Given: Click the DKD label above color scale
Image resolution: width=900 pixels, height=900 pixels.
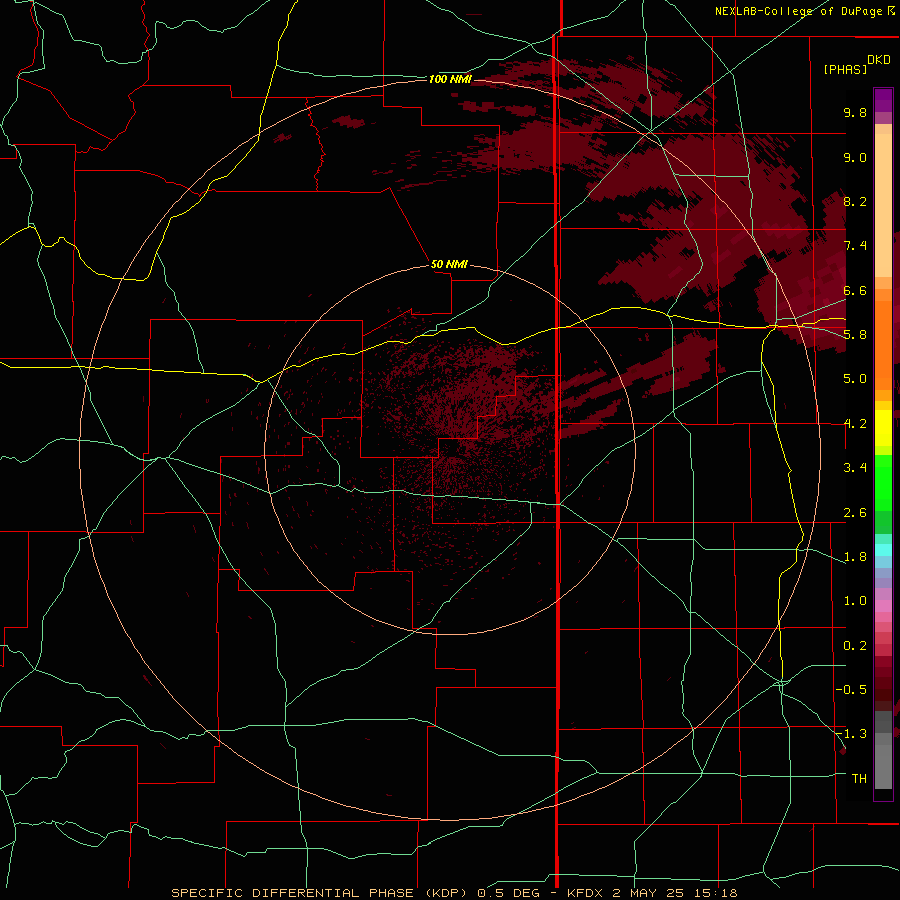Looking at the screenshot, I should (x=879, y=60).
